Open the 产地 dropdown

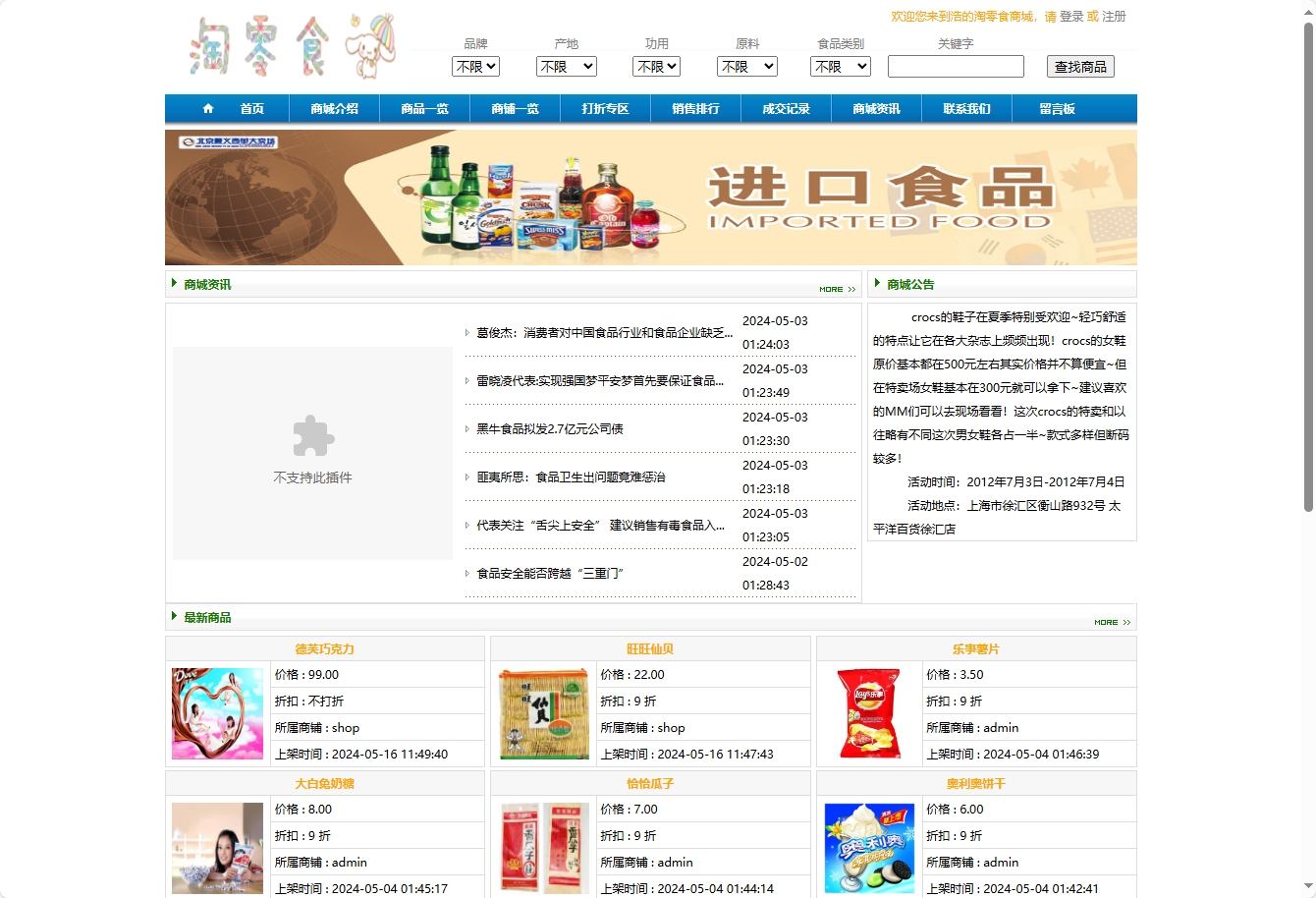pos(566,66)
